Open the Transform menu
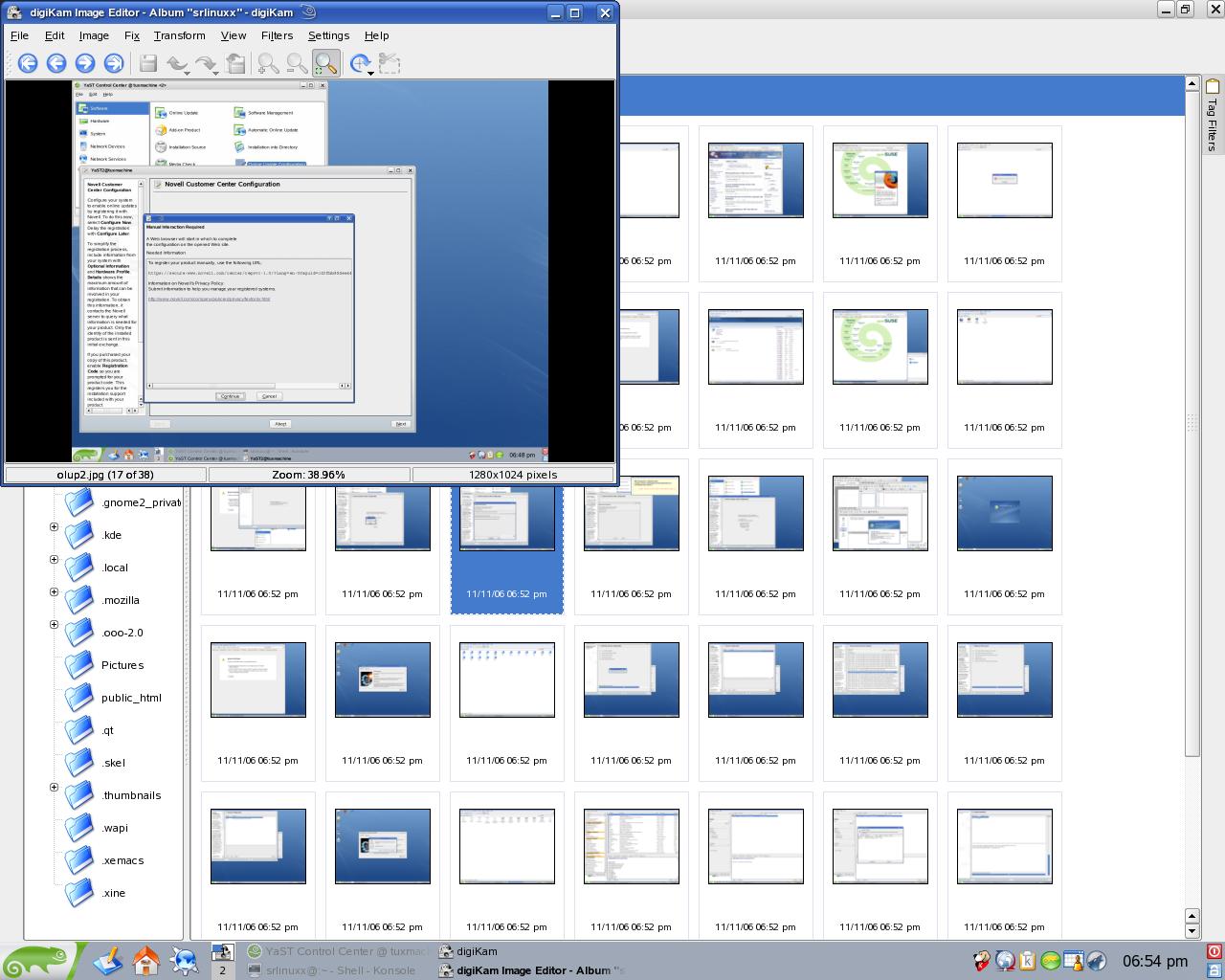Viewport: 1225px width, 980px height. coord(179,35)
